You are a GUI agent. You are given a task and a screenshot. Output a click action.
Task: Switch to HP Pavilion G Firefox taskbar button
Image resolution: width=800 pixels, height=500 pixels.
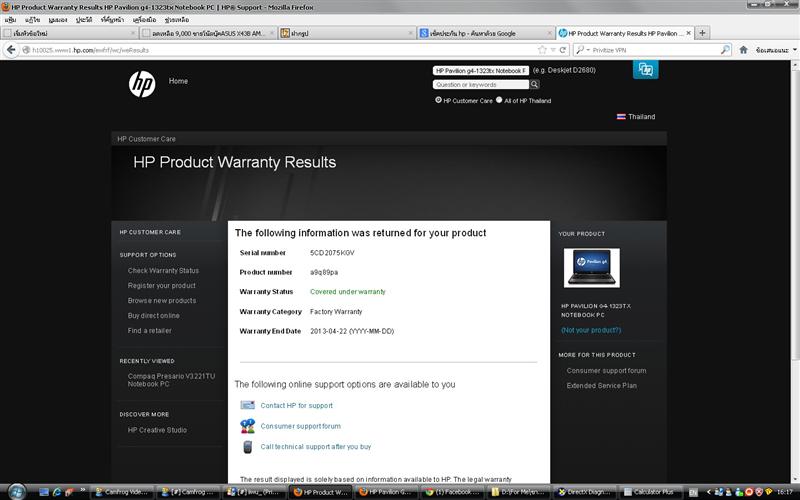(x=387, y=492)
